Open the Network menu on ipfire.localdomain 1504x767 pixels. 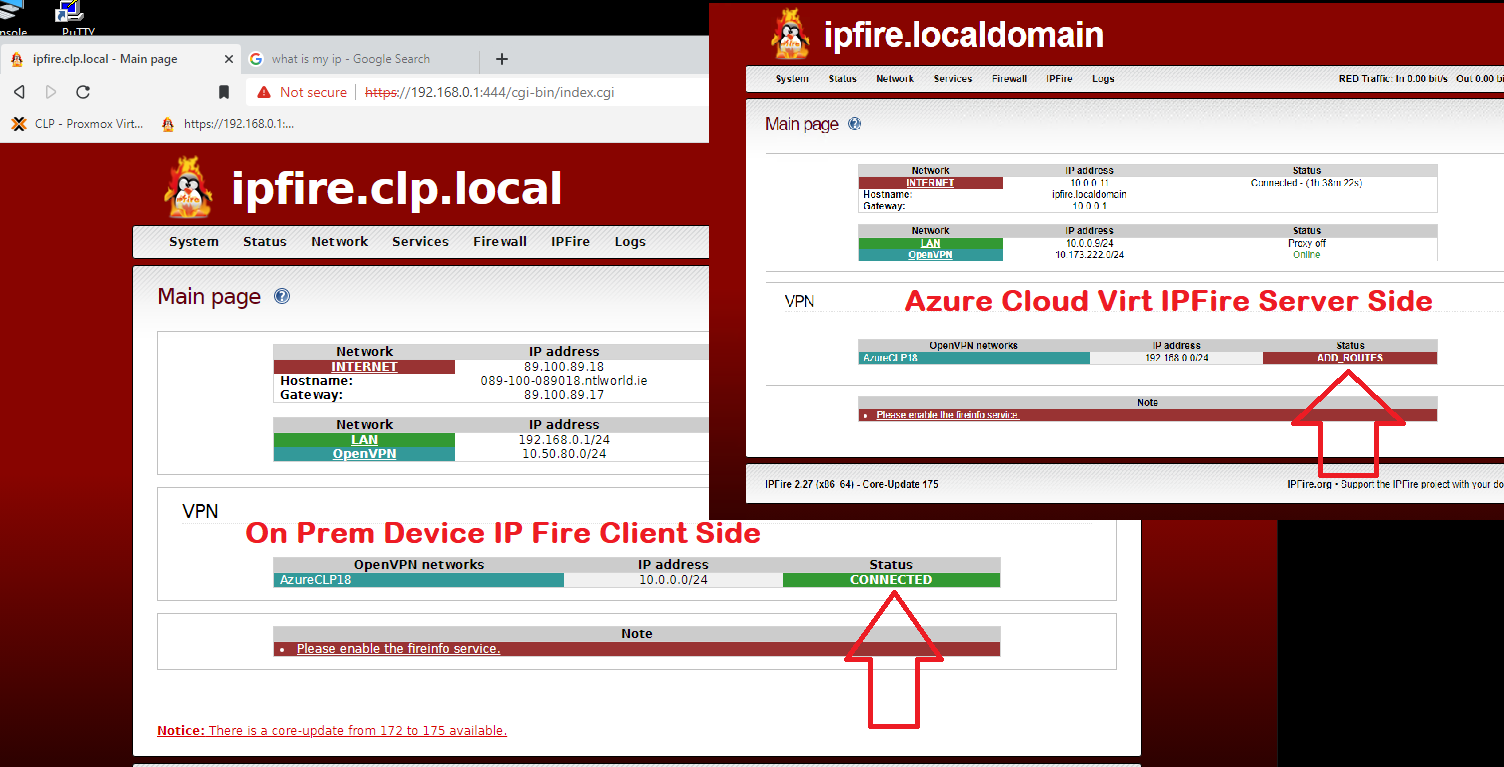(x=895, y=79)
